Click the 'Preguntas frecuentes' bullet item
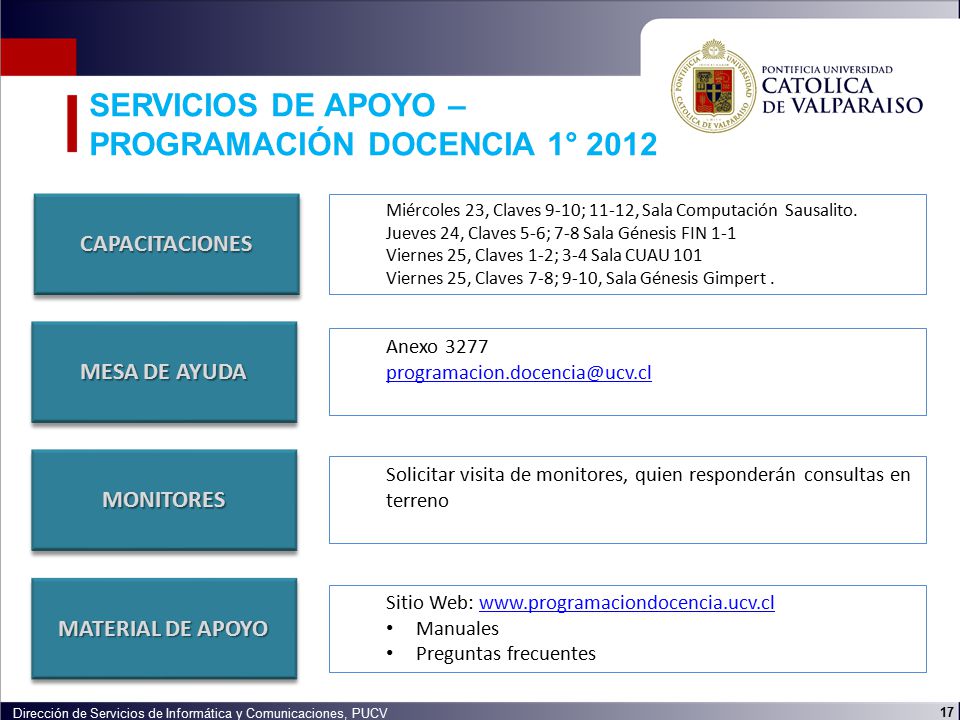 pos(506,654)
